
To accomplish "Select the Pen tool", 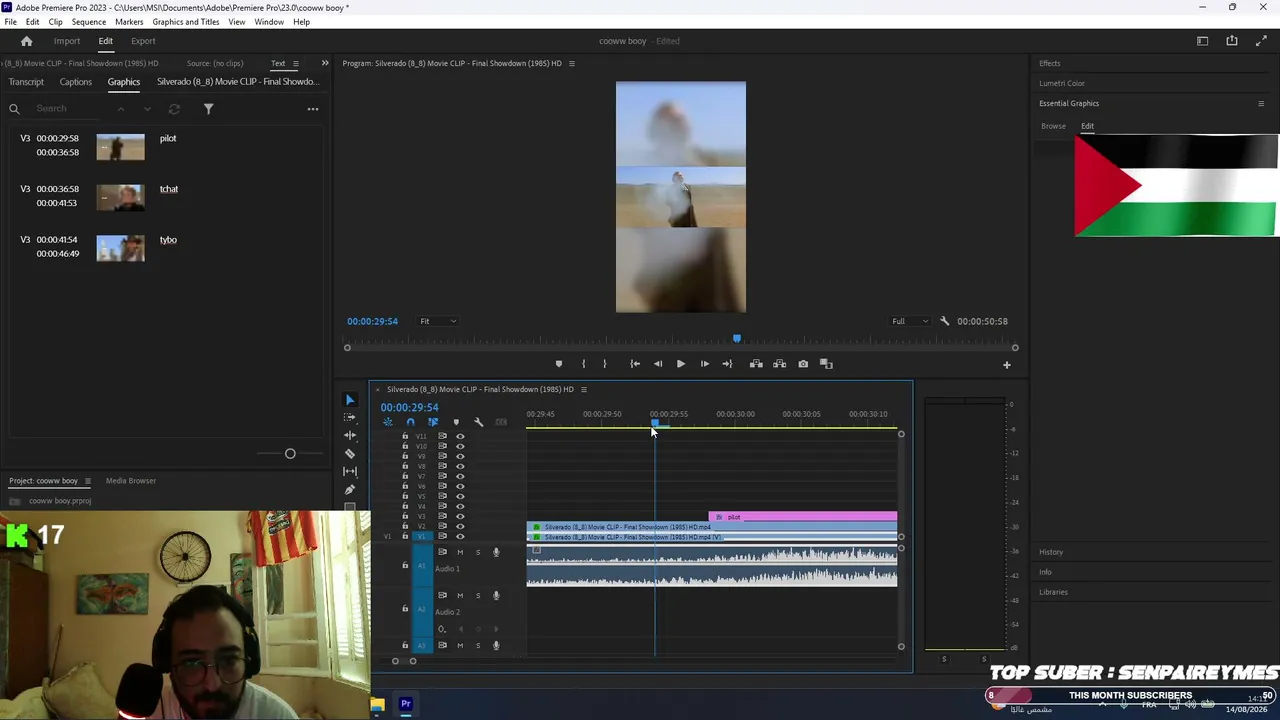I will [350, 490].
